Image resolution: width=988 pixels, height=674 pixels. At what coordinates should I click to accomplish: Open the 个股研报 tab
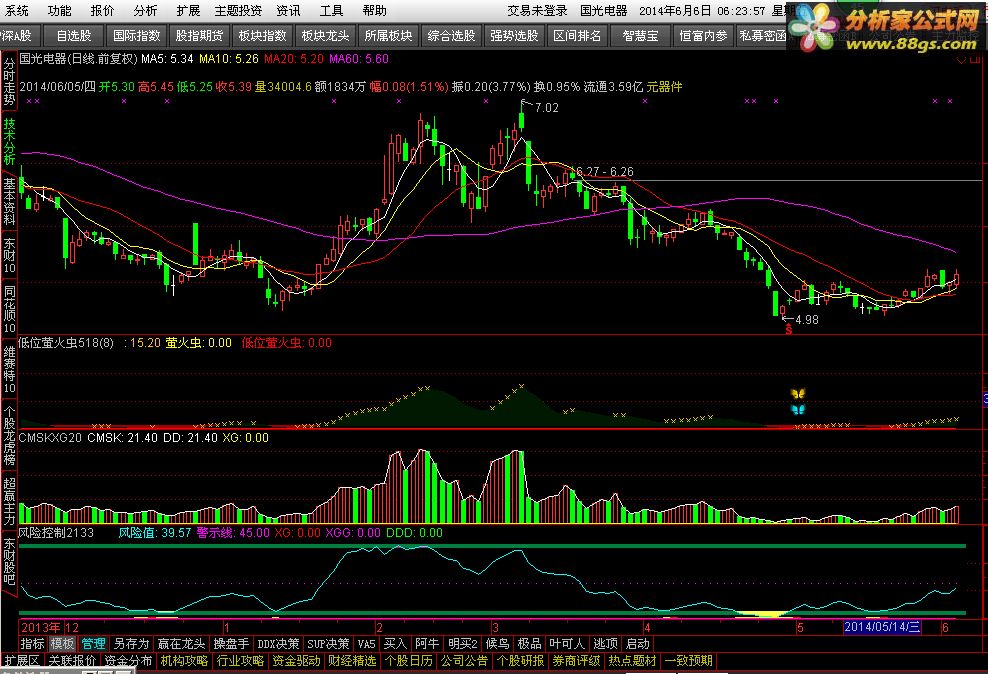tap(520, 661)
